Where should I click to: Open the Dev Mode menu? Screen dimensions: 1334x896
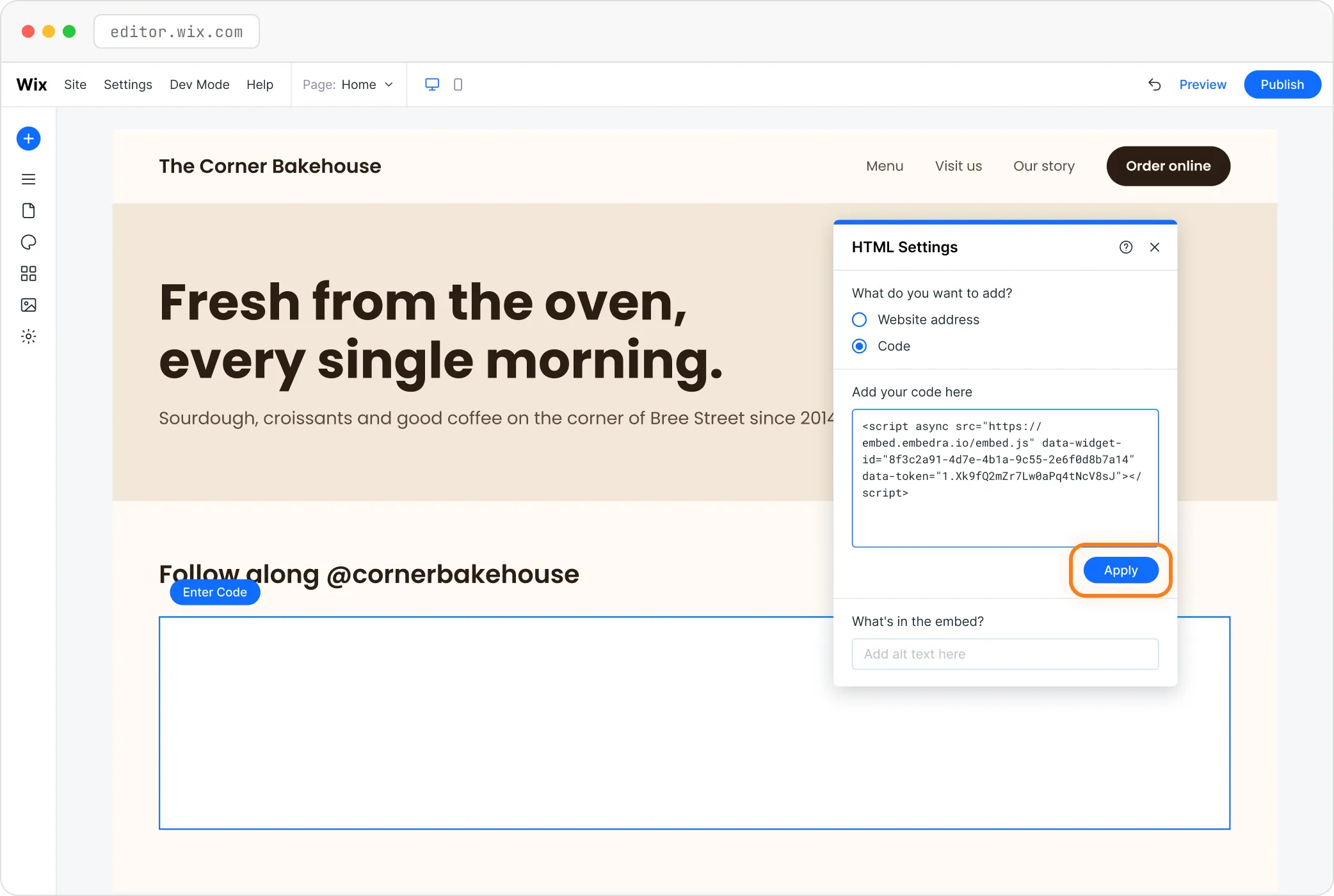[200, 84]
